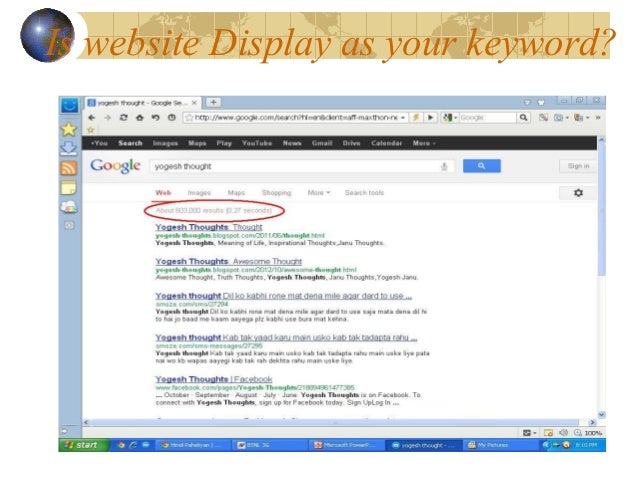Switch to the Images results tab
Viewport: 638px width, 479px height.
[x=199, y=192]
